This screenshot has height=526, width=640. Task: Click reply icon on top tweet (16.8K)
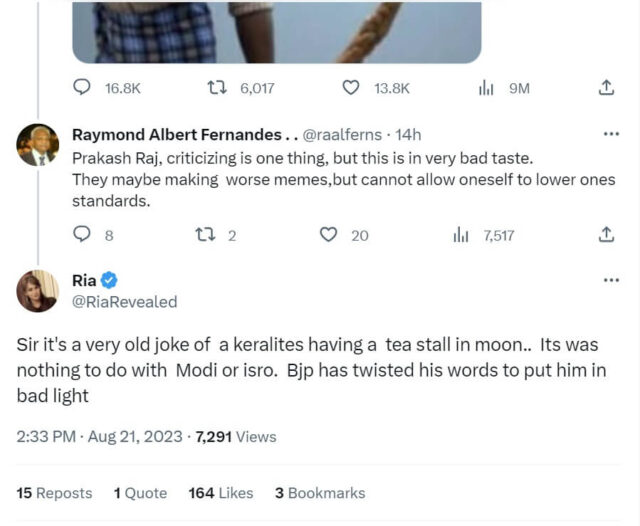83,88
